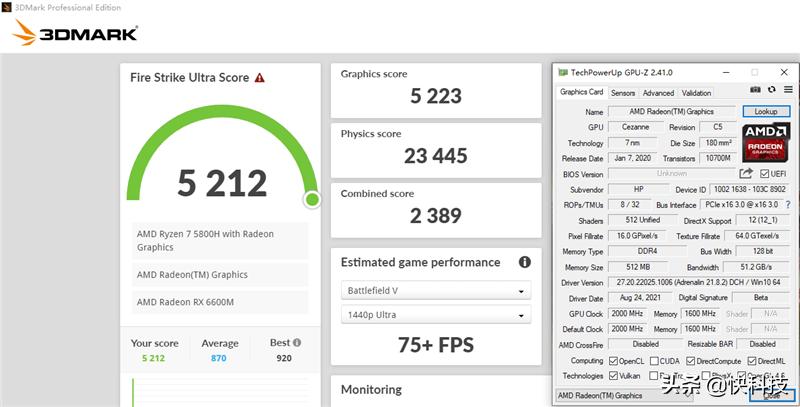800x407 pixels.
Task: Click the DDR4 Memory Type field
Action: tap(647, 251)
